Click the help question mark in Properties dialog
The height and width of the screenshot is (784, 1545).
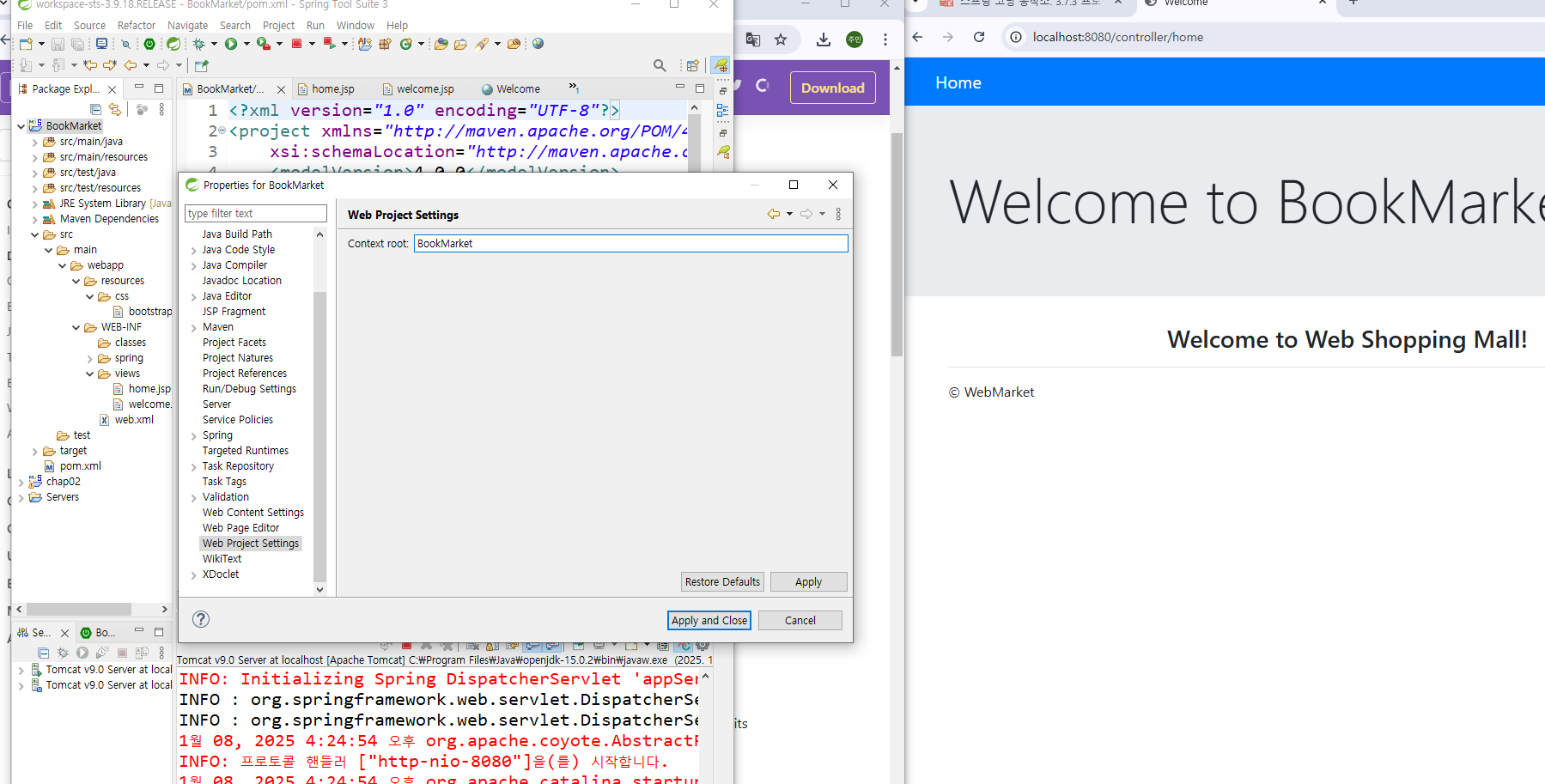201,619
